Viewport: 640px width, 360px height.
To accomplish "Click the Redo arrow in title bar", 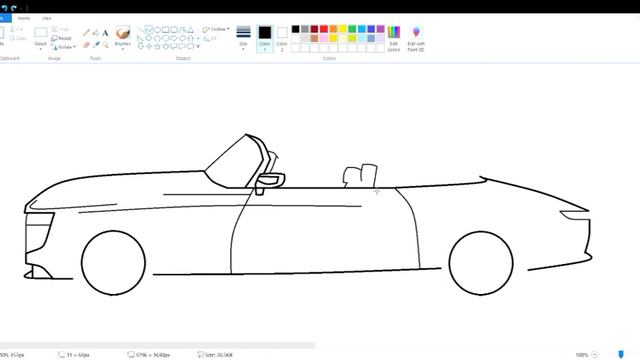I will (x=13, y=8).
